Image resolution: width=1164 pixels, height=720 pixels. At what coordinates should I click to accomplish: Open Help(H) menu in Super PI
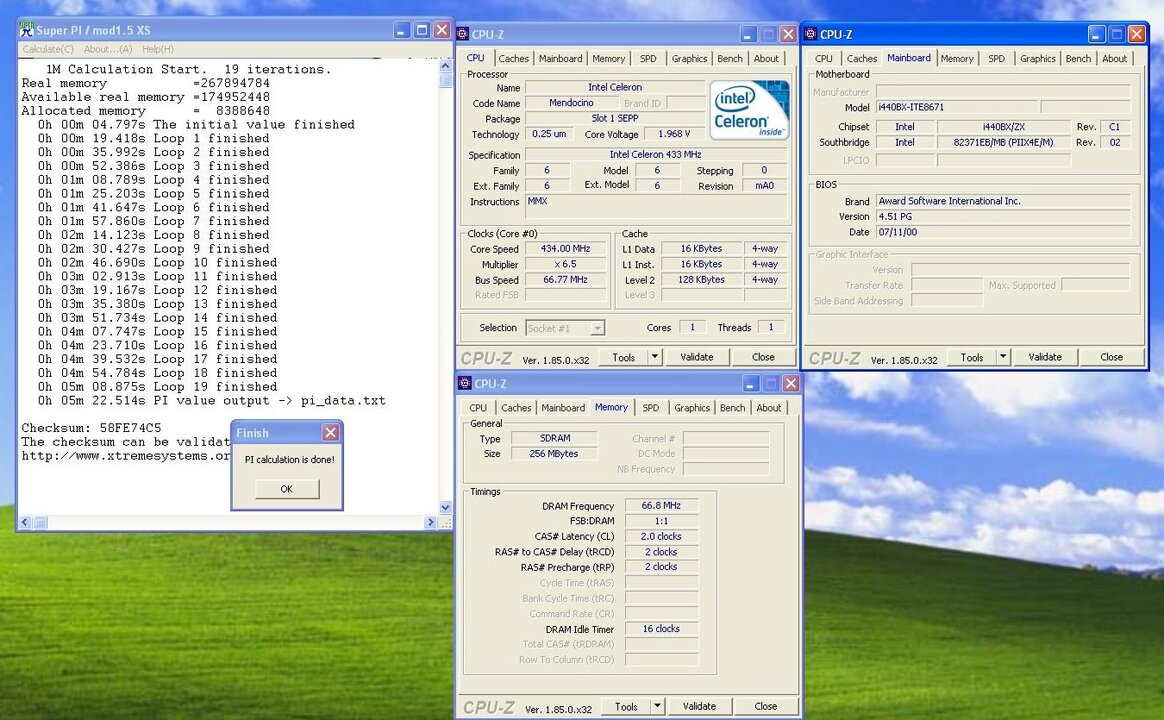[157, 49]
